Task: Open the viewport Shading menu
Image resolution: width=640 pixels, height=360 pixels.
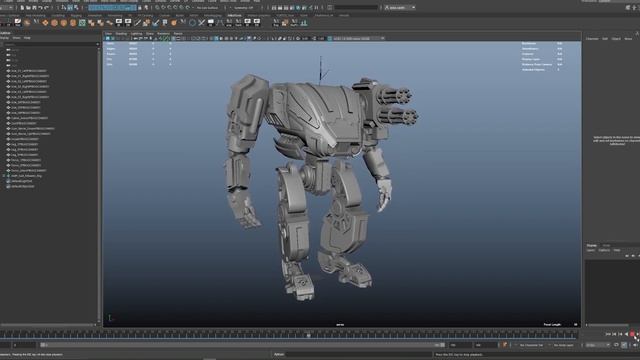Action: click(121, 33)
